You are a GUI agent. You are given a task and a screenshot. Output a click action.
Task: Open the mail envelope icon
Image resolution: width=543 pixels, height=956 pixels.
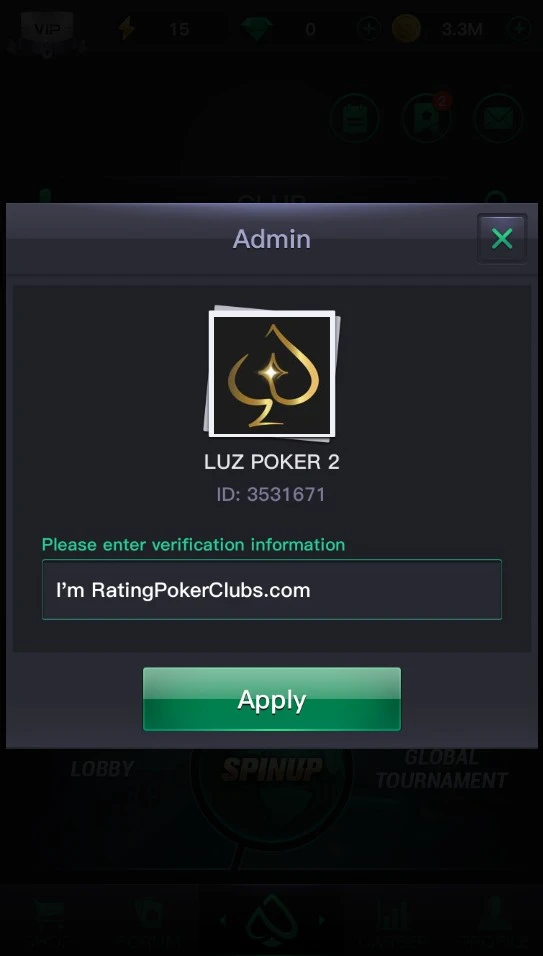click(x=499, y=118)
